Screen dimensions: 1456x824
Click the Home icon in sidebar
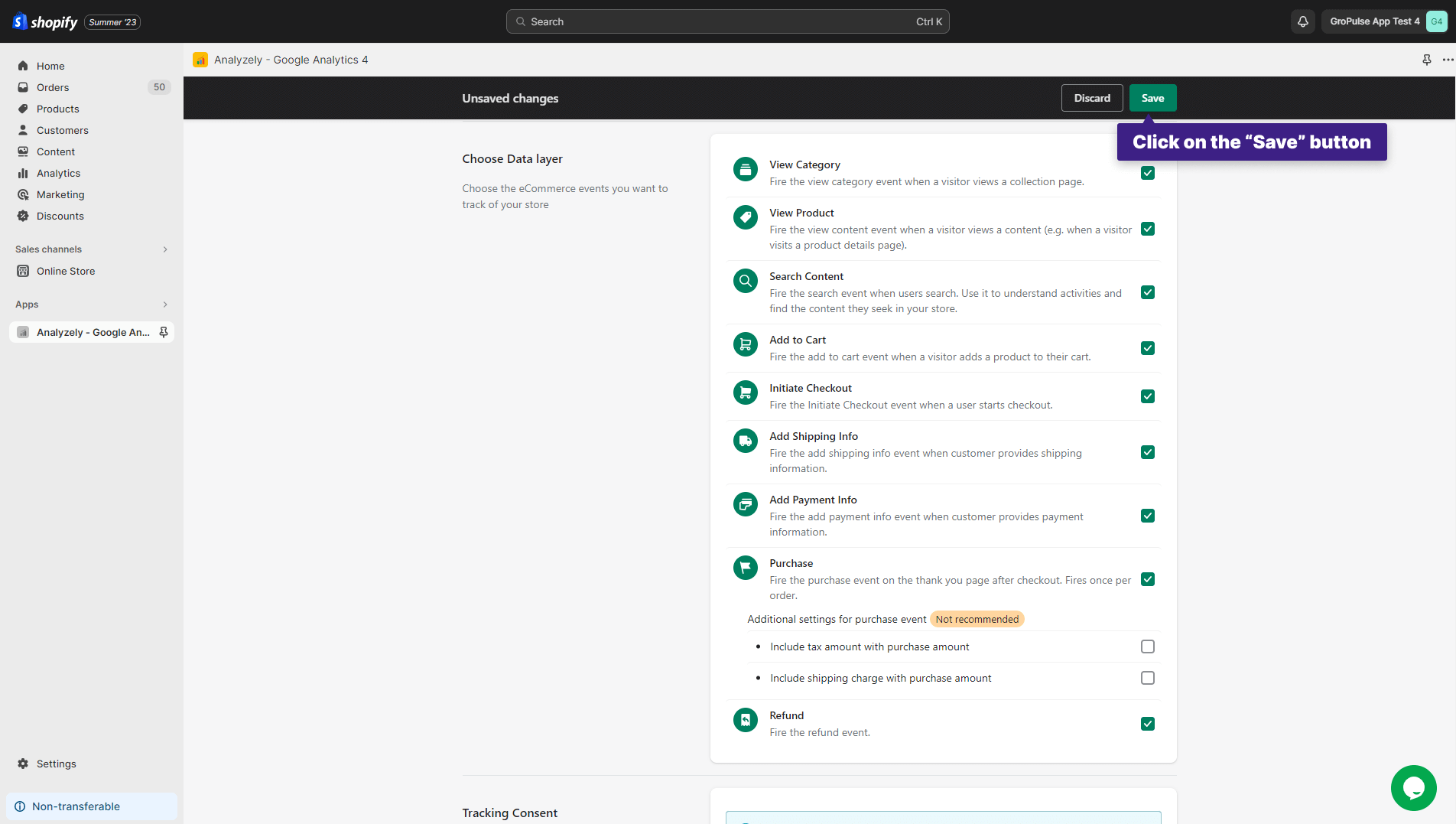[23, 66]
